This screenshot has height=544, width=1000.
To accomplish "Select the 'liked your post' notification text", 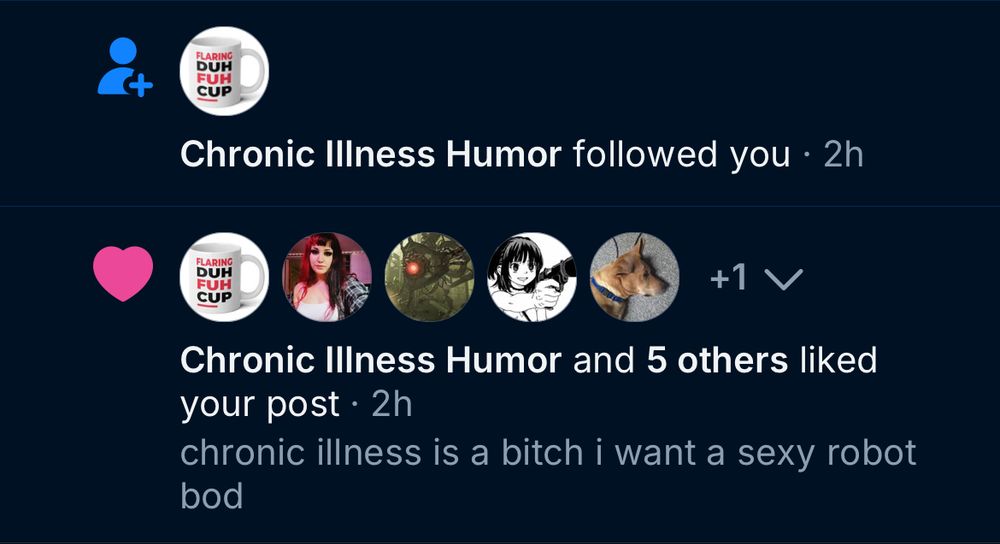I will [x=529, y=383].
